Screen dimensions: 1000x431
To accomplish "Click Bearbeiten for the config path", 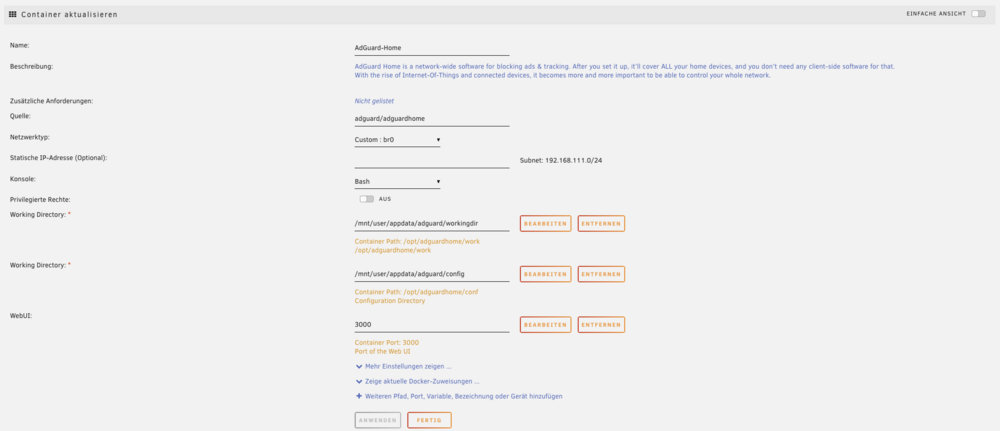I will tap(545, 274).
